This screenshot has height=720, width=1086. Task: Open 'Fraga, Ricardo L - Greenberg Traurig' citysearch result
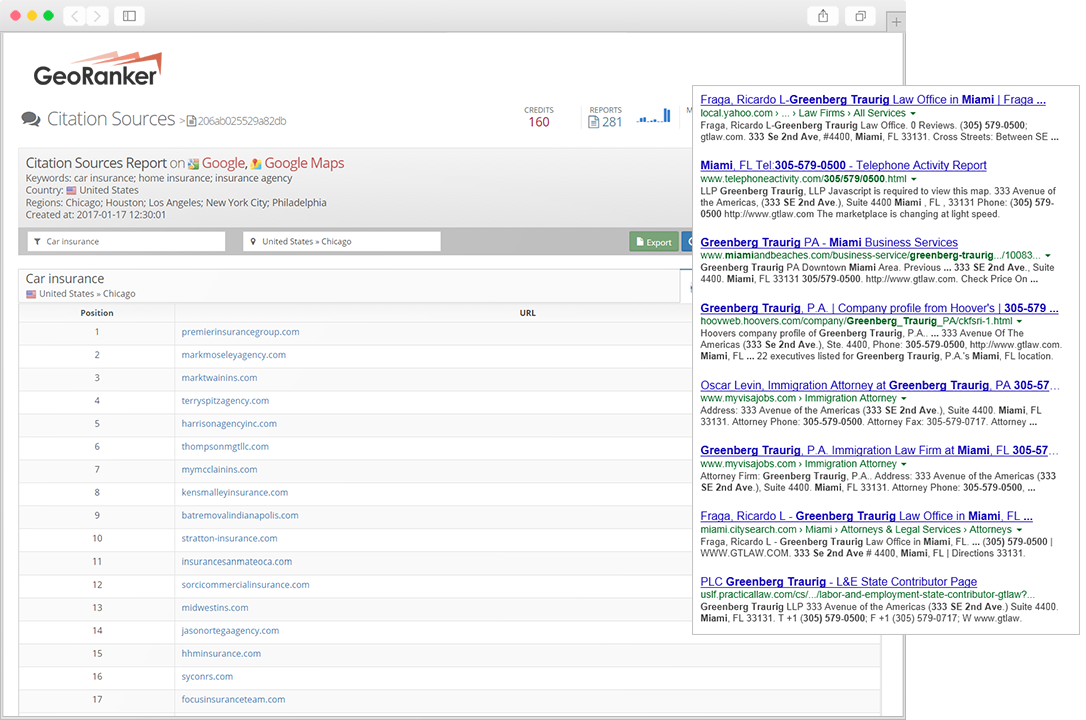point(866,516)
